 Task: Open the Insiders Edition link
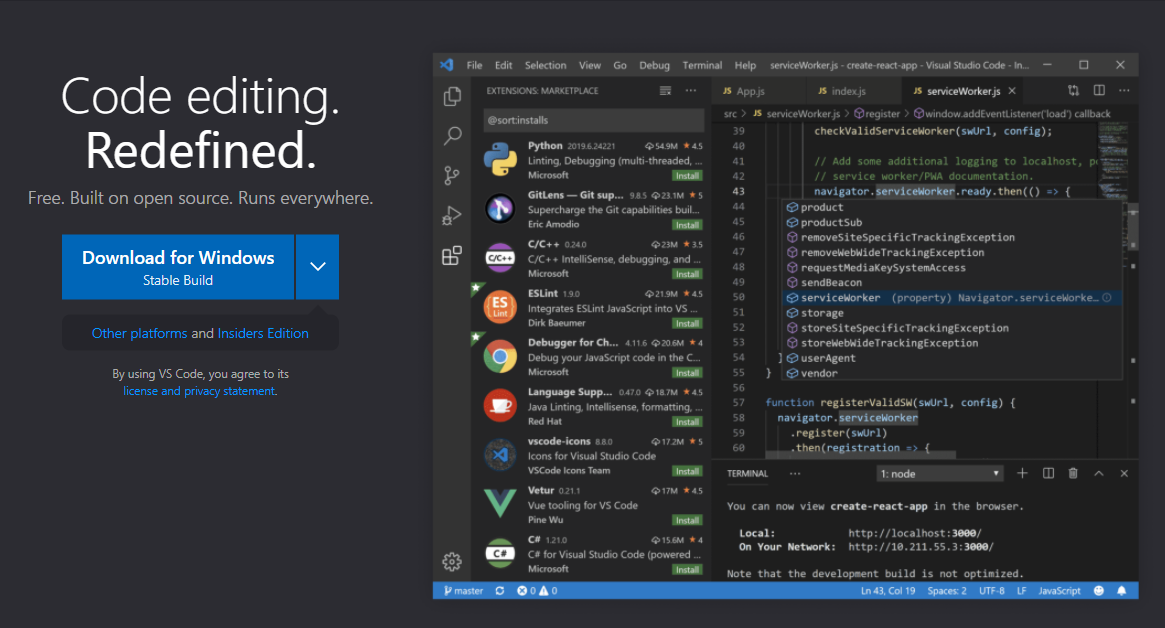263,334
